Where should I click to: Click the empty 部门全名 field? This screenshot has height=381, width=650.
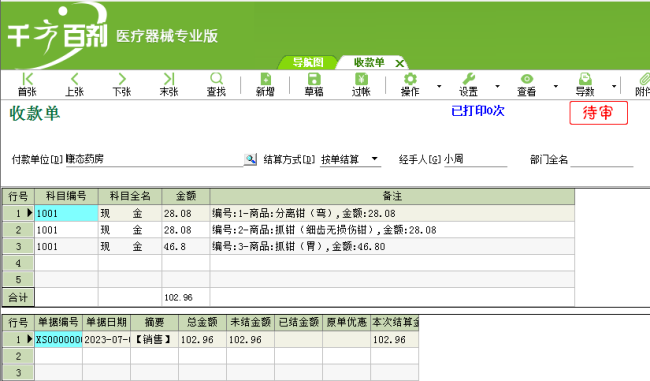point(601,159)
